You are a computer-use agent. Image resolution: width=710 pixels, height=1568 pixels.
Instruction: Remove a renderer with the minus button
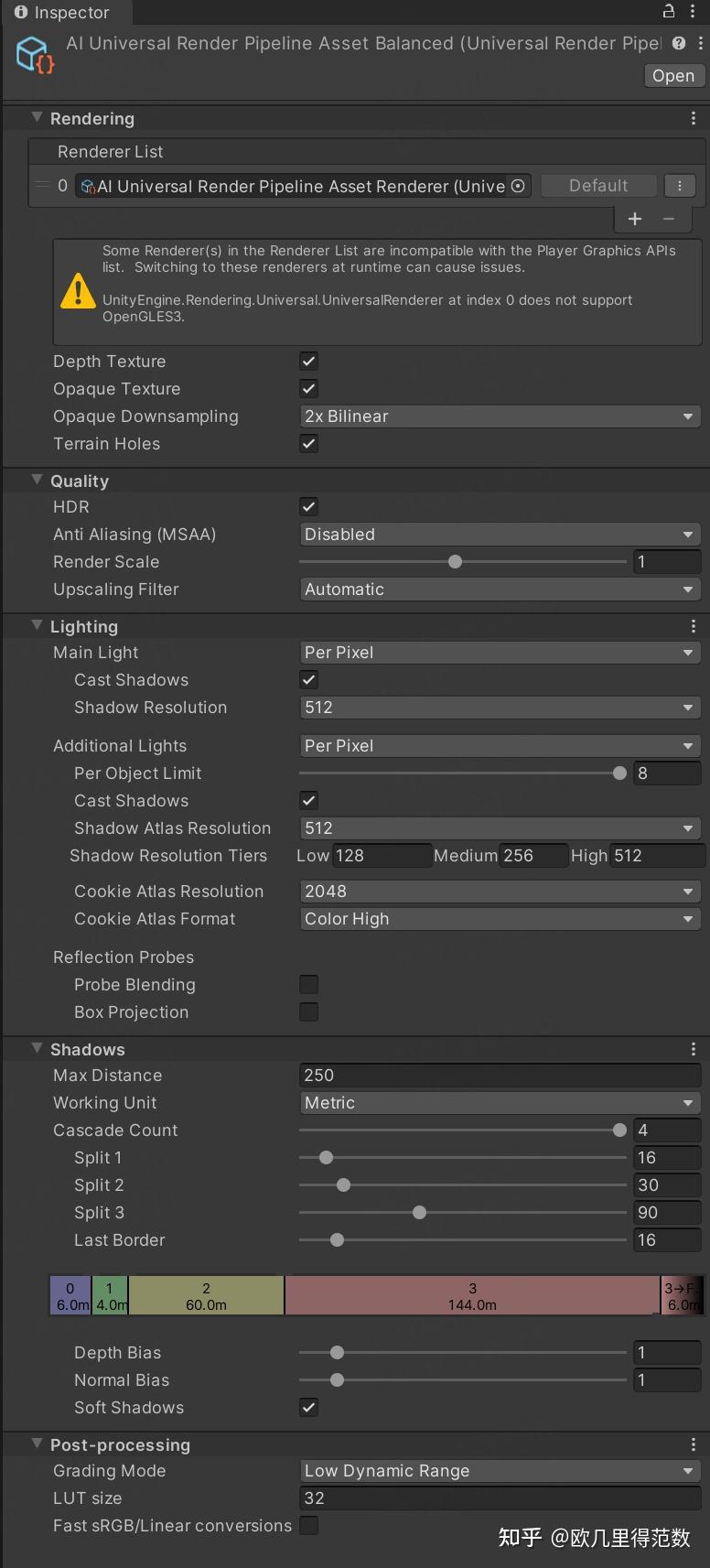point(669,219)
